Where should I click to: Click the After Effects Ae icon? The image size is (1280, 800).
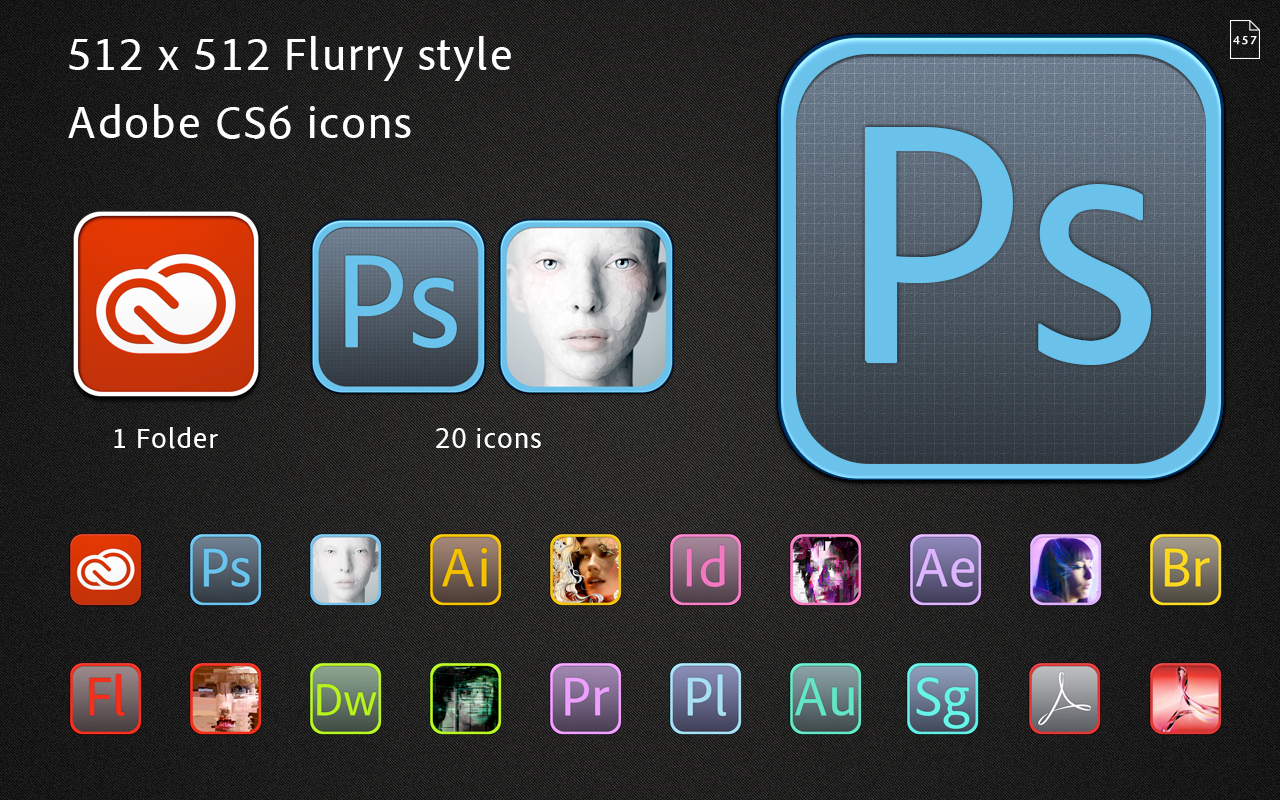(x=946, y=570)
